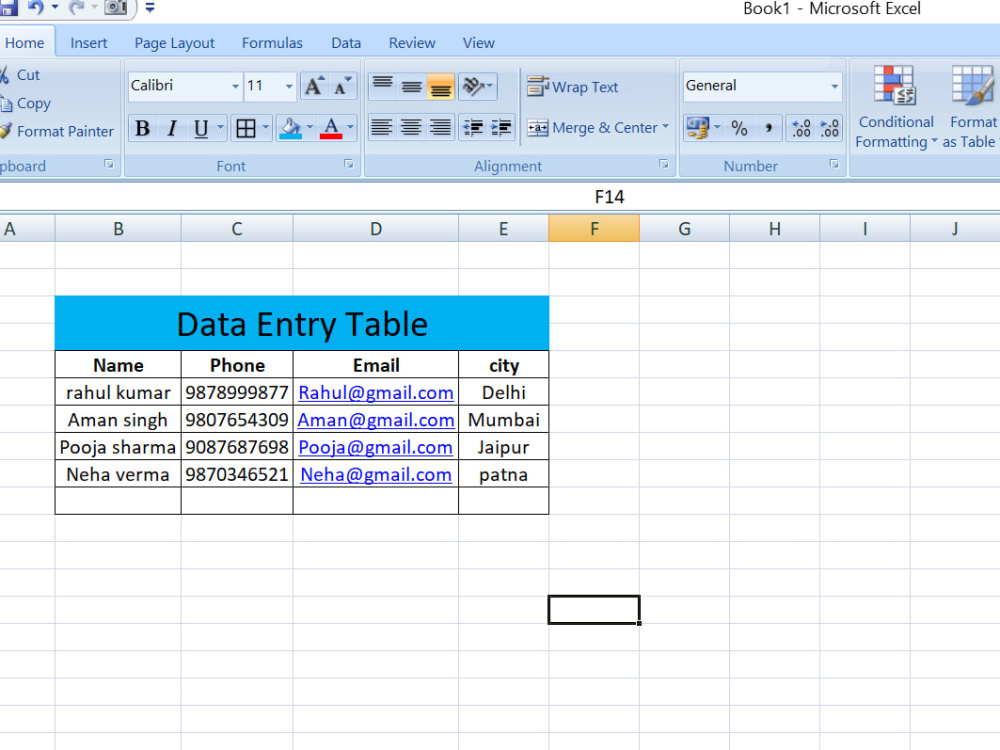The image size is (1000, 750).
Task: Click the Undo icon in quick access toolbar
Action: click(36, 8)
